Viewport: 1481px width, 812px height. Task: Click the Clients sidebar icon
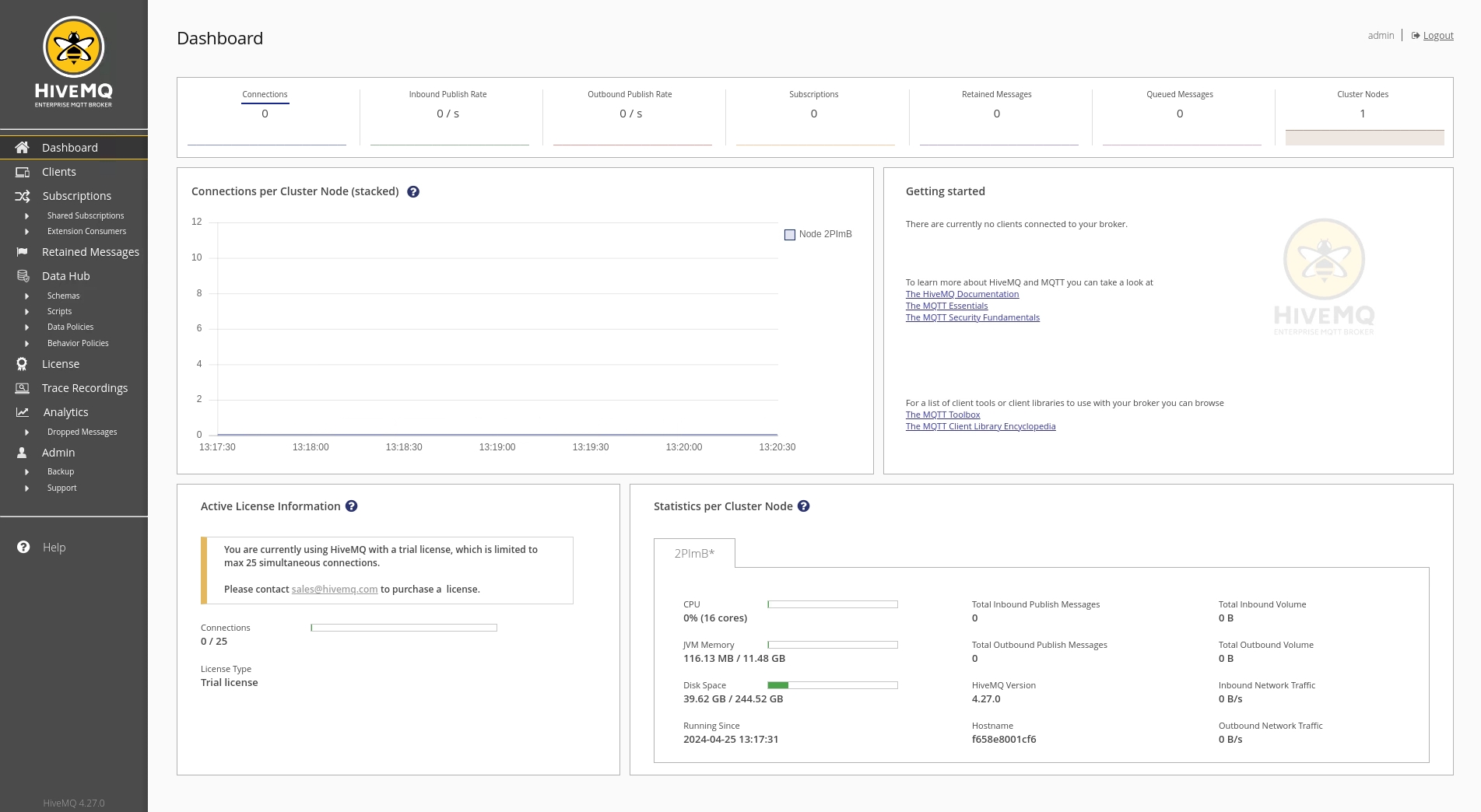(x=23, y=172)
